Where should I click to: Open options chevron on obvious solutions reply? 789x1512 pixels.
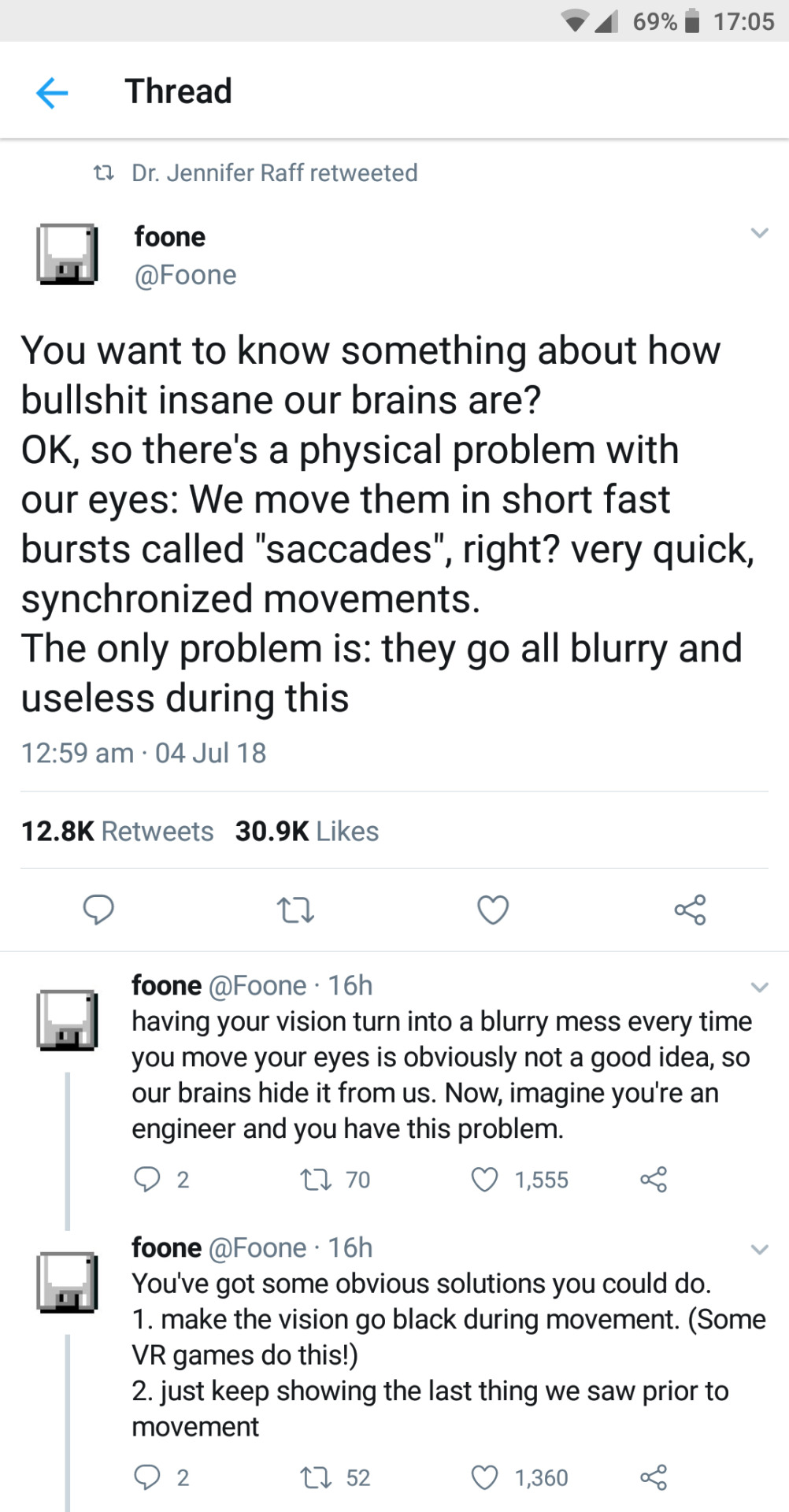point(759,1249)
